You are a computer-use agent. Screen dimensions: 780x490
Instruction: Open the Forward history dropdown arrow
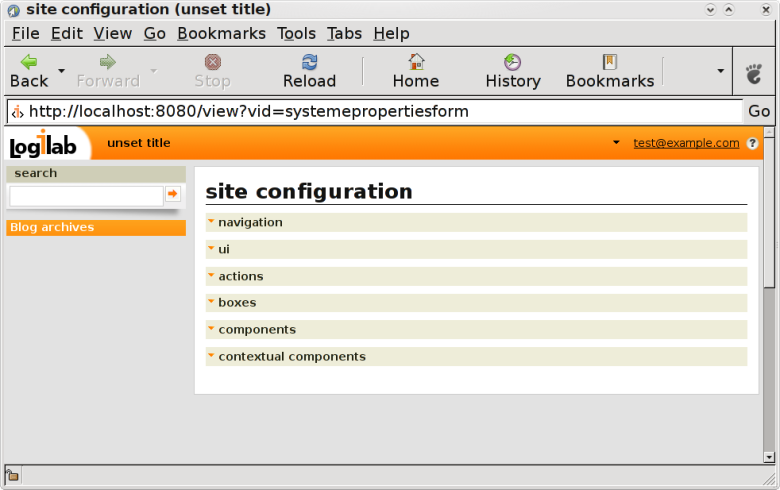tap(154, 71)
